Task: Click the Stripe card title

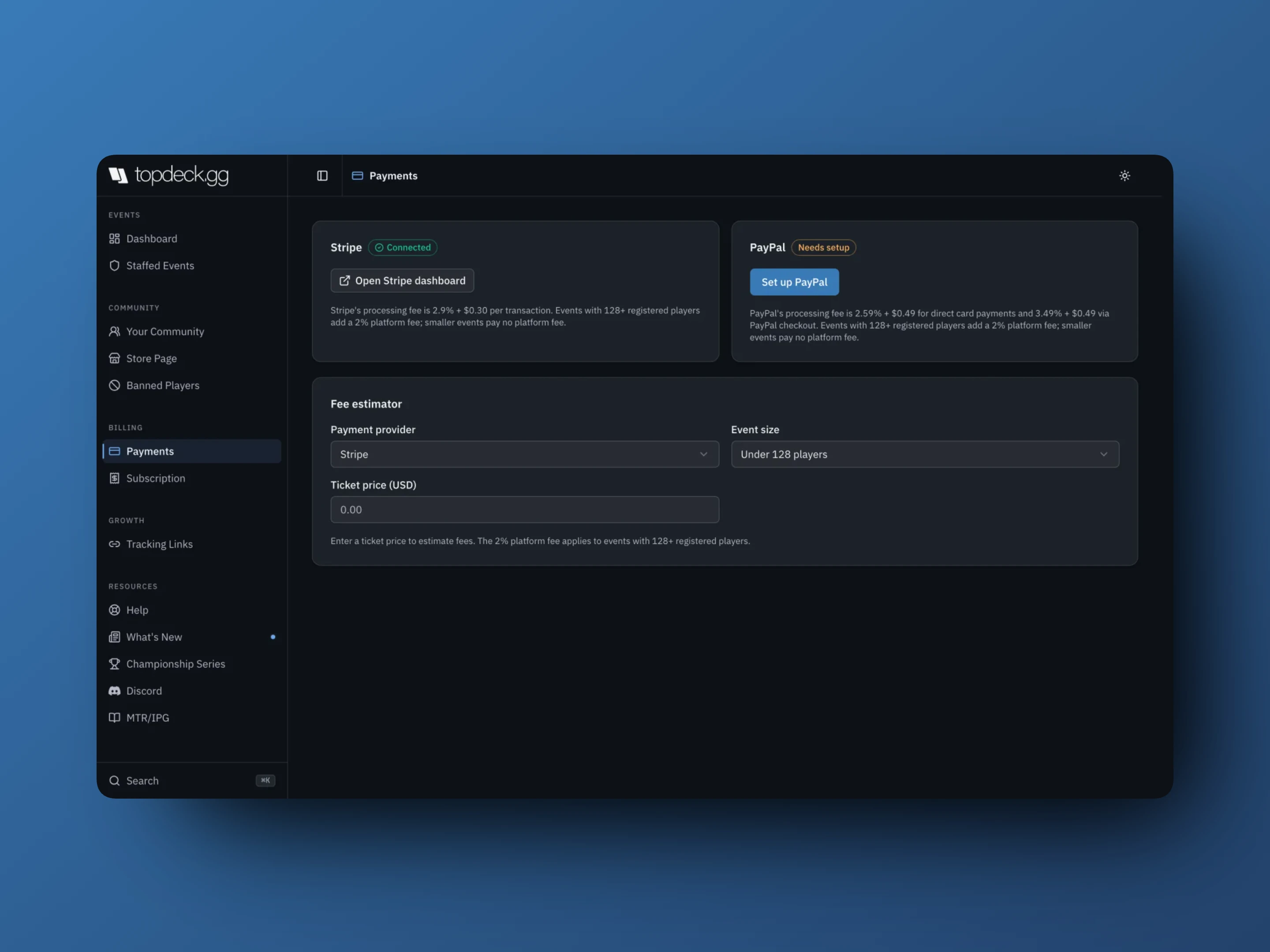Action: coord(346,248)
